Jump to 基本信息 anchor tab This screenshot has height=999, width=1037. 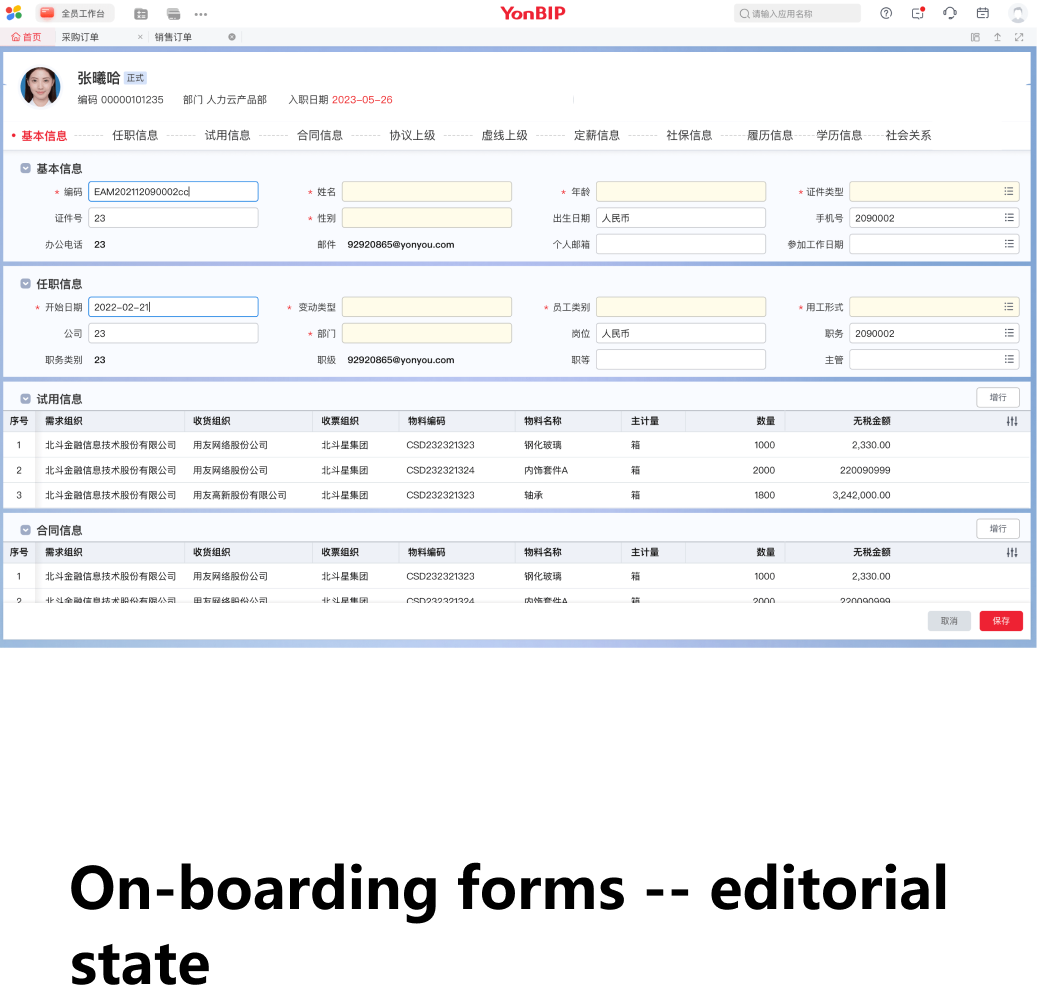point(44,136)
